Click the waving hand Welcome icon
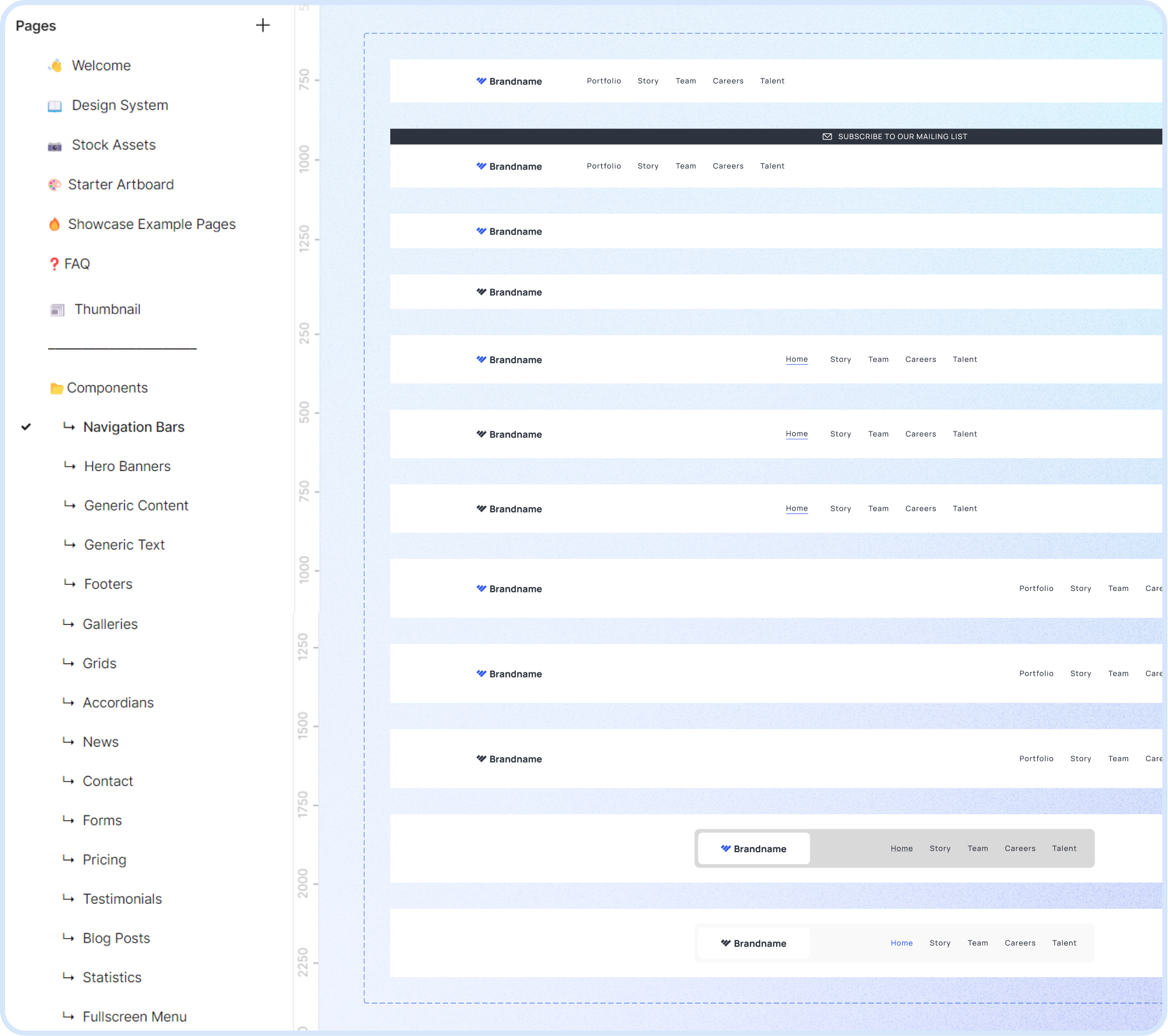The width and height of the screenshot is (1168, 1036). (x=55, y=66)
